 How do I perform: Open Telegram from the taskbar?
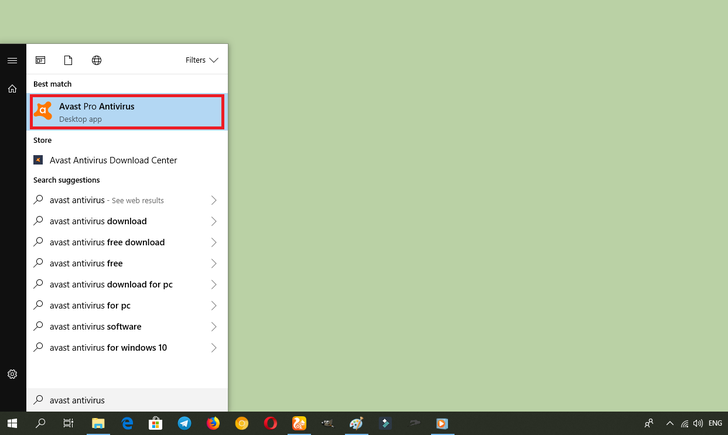click(x=184, y=423)
